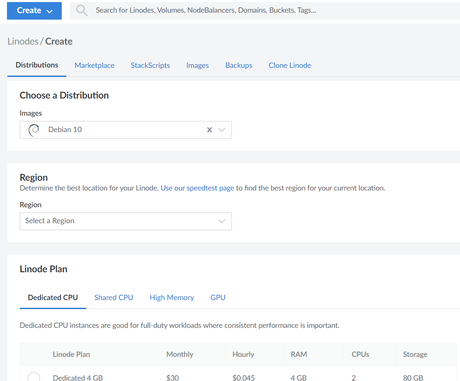Click the Dedicated 4 GB plan name
Screen dimensions: 460x381
[x=78, y=378]
